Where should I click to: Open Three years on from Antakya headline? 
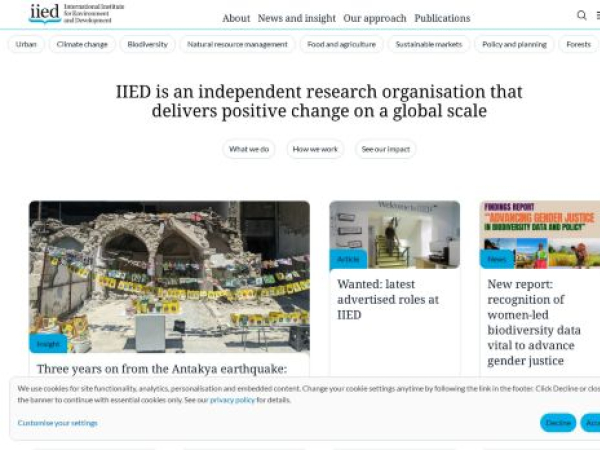(162, 369)
